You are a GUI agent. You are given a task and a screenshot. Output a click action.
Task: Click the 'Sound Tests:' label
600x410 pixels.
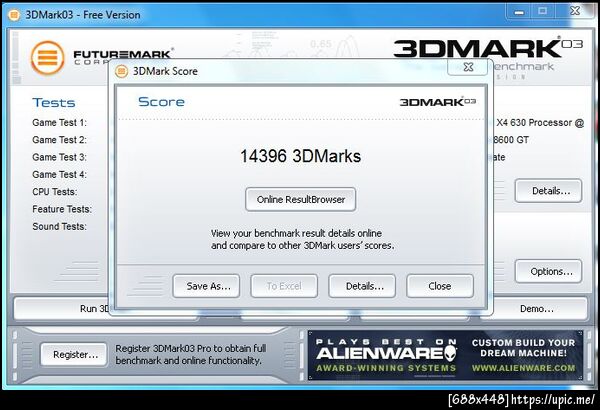(x=59, y=226)
